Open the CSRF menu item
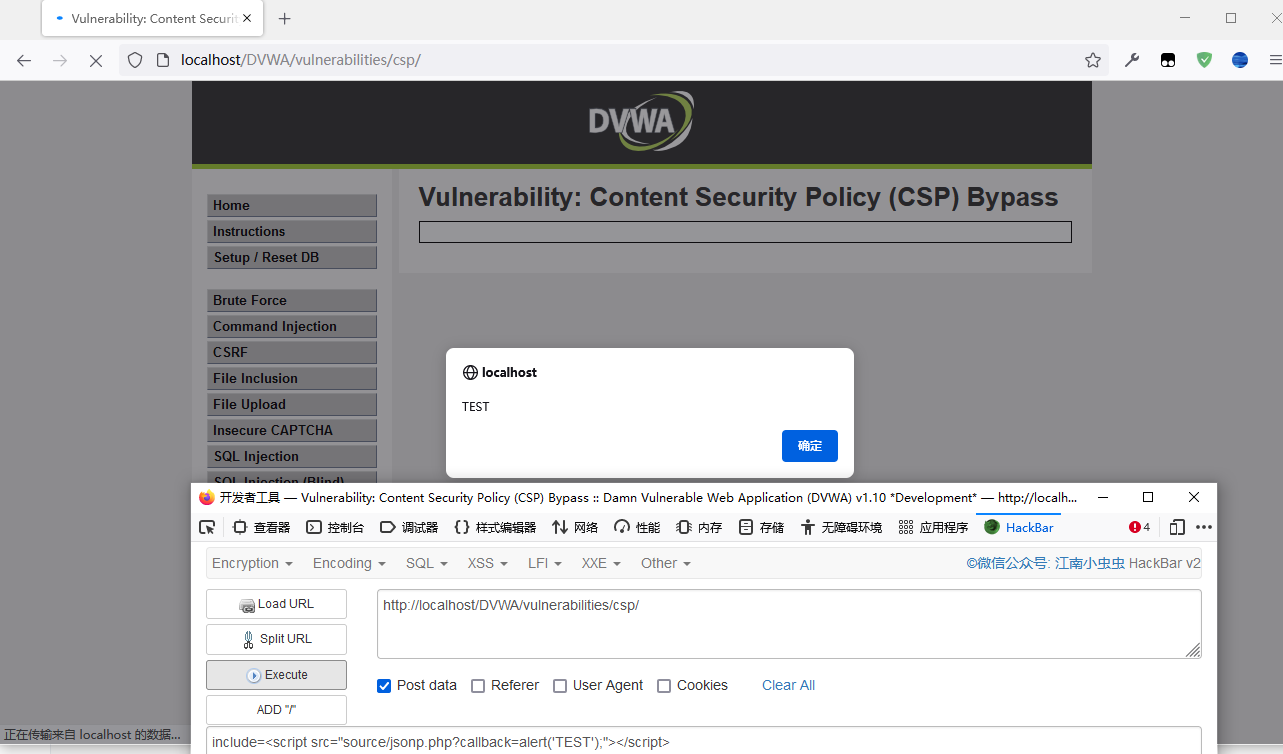1283x754 pixels. pyautogui.click(x=292, y=352)
